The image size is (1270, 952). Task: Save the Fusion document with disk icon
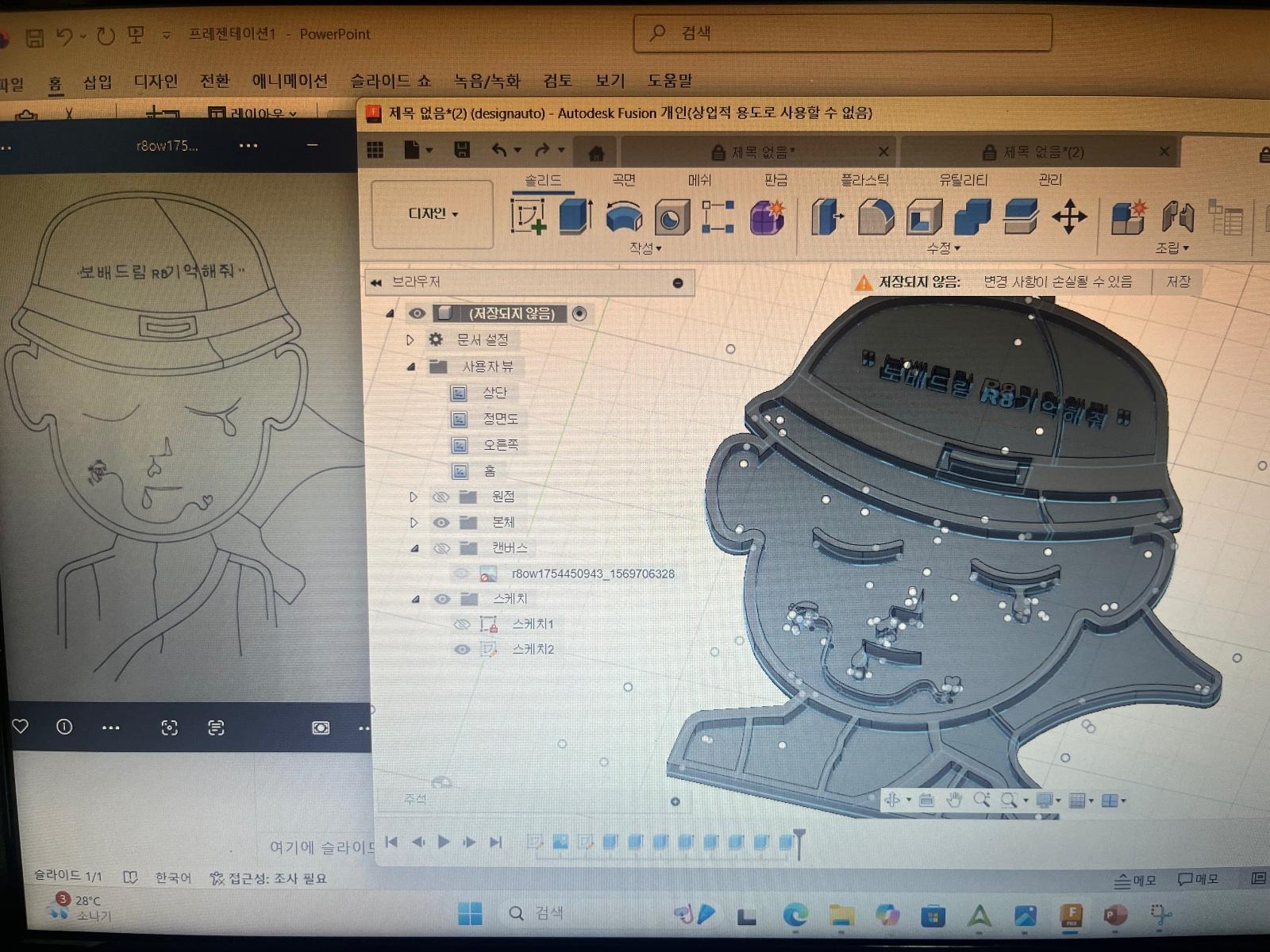(462, 150)
